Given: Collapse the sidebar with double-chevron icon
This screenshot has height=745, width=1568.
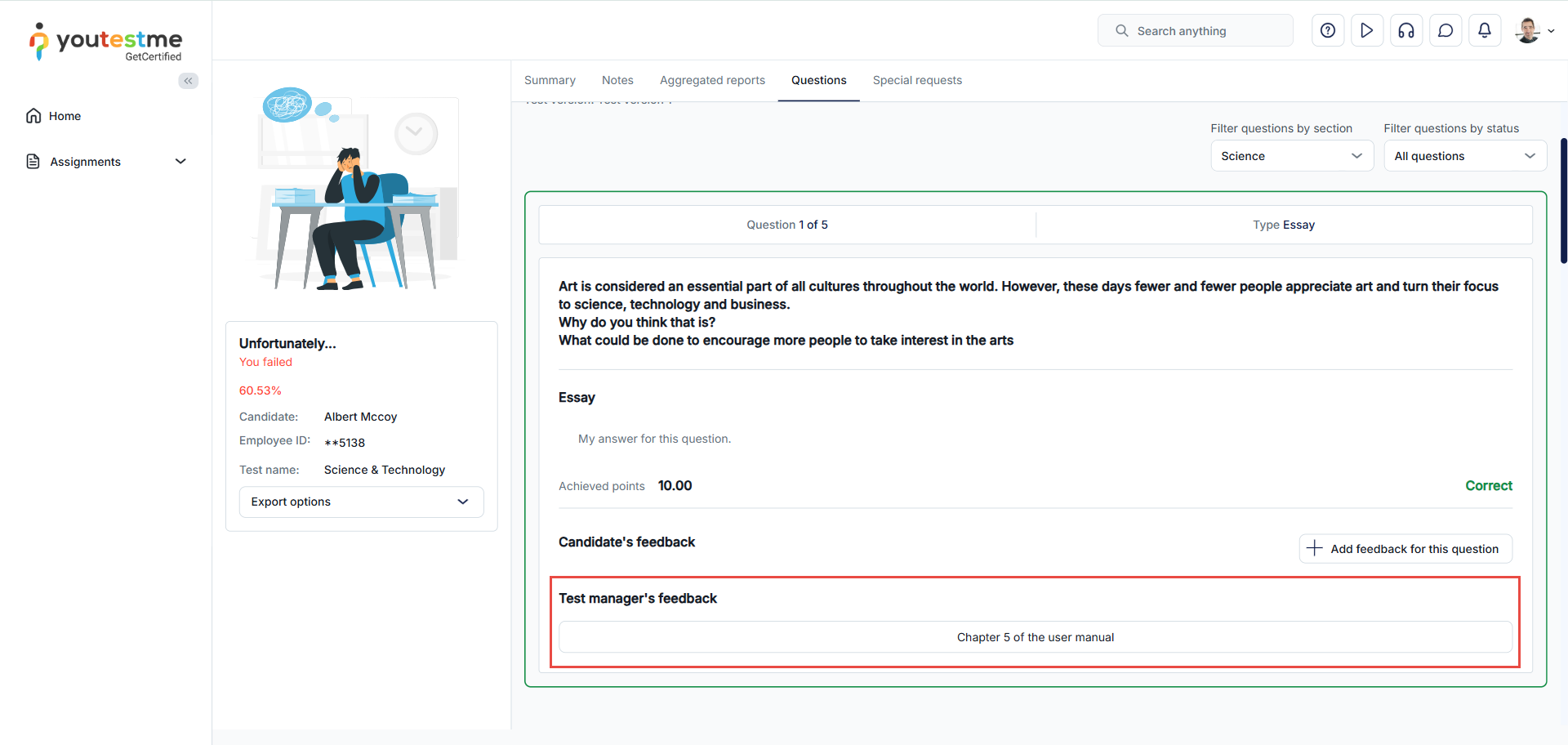Looking at the screenshot, I should (189, 81).
